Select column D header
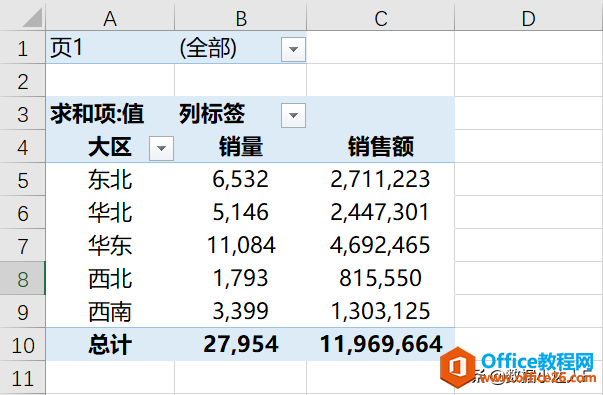This screenshot has width=603, height=395. 528,18
